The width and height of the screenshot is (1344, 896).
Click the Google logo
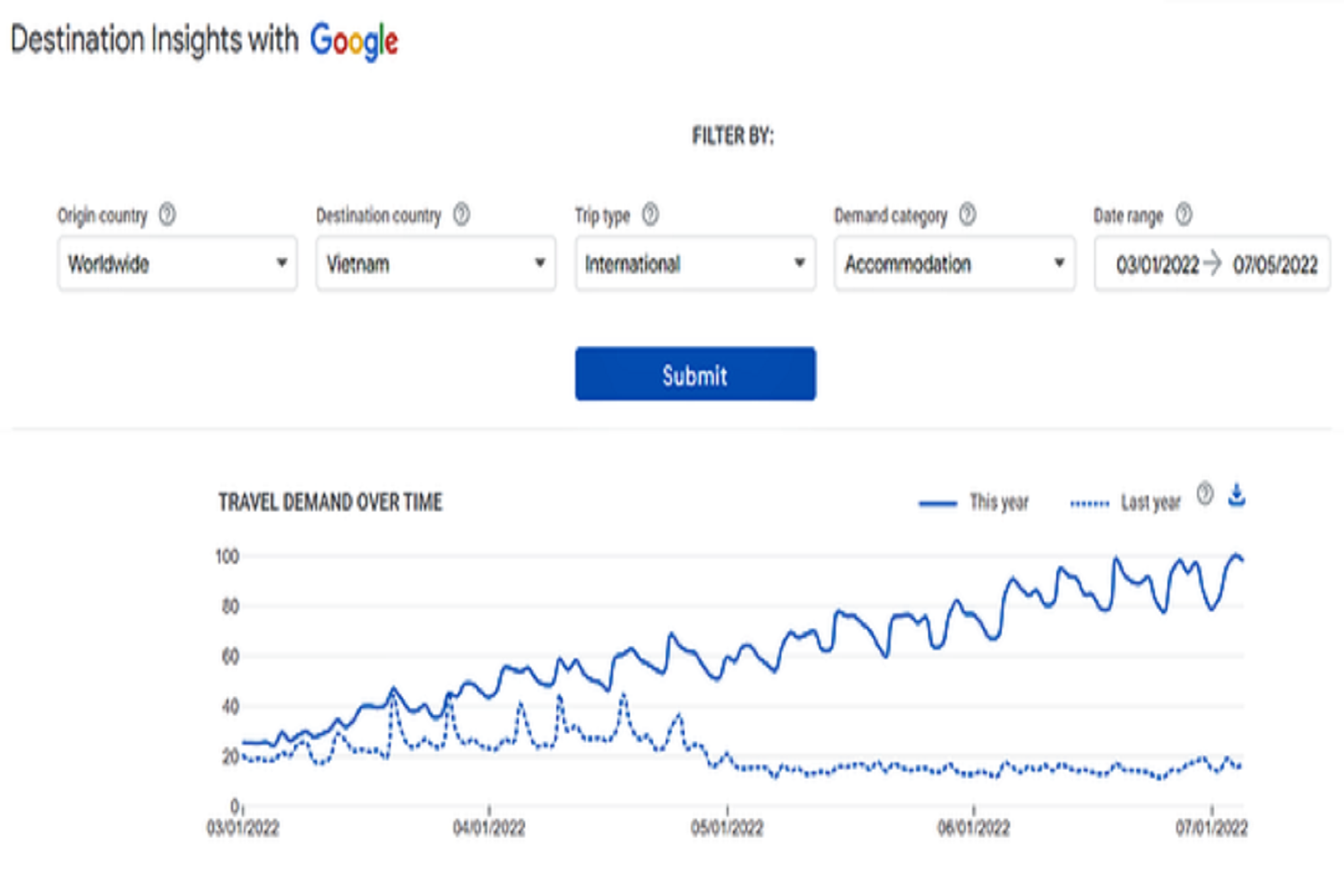point(354,41)
